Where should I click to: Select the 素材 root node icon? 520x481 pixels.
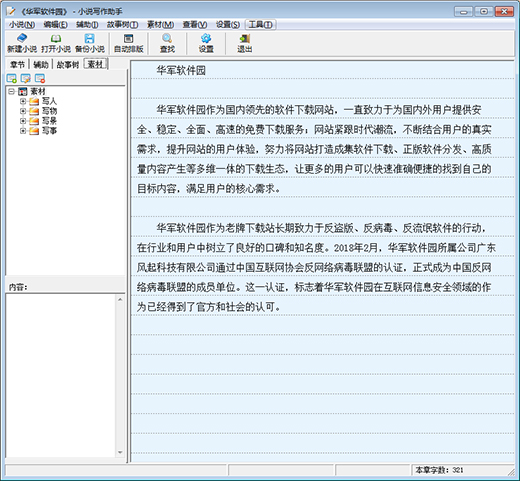(23, 91)
